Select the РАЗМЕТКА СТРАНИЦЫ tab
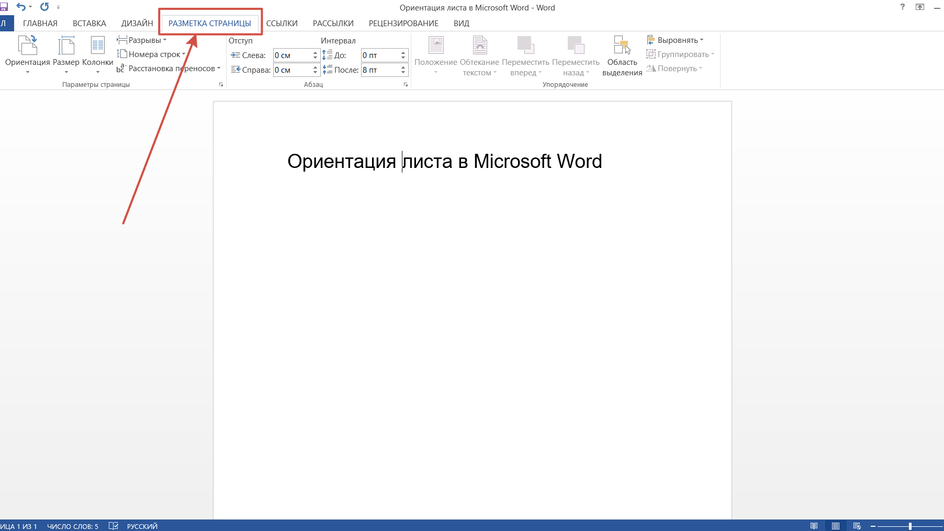 (210, 23)
